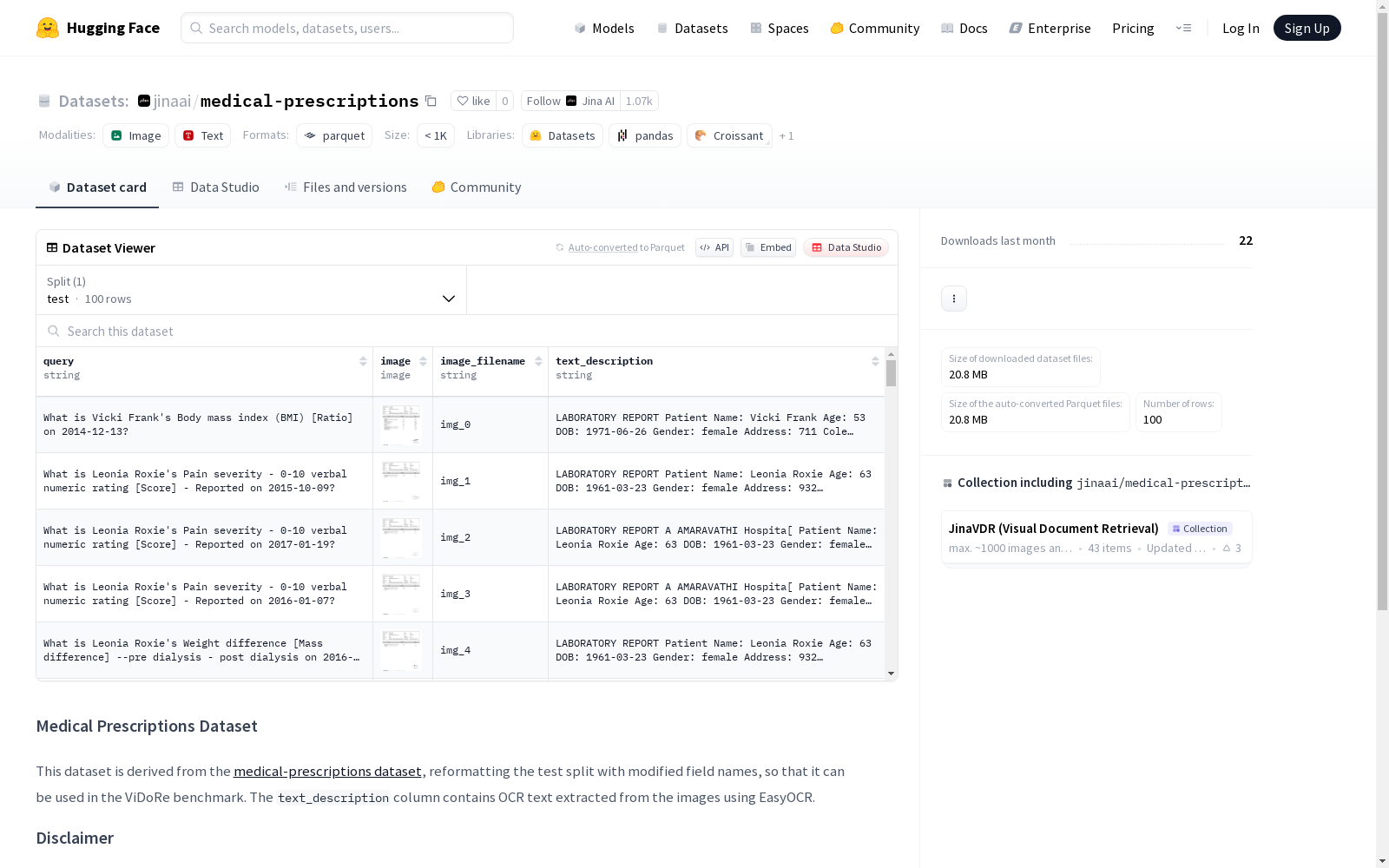Show additional libraries via +1
Viewport: 1389px width, 868px height.
[787, 135]
